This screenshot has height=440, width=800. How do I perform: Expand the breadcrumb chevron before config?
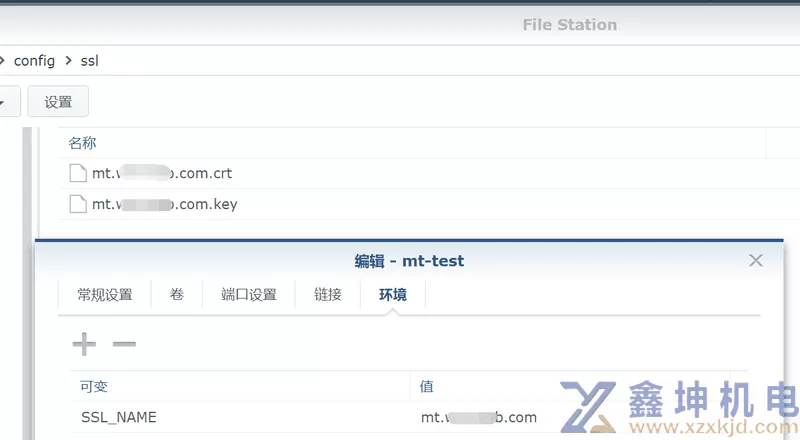(x=2, y=61)
